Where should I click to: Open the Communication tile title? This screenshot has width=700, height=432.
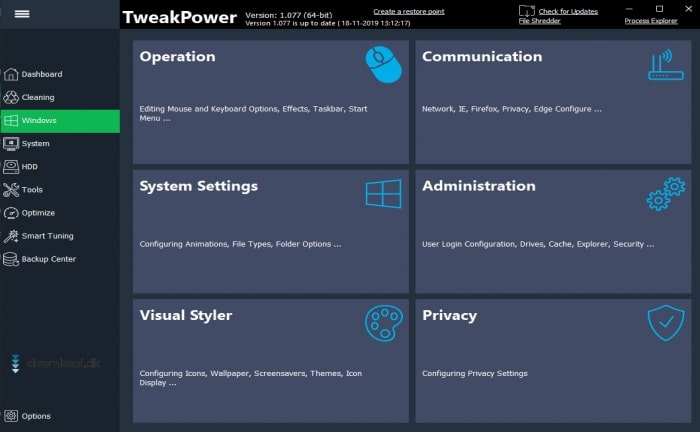(x=482, y=56)
